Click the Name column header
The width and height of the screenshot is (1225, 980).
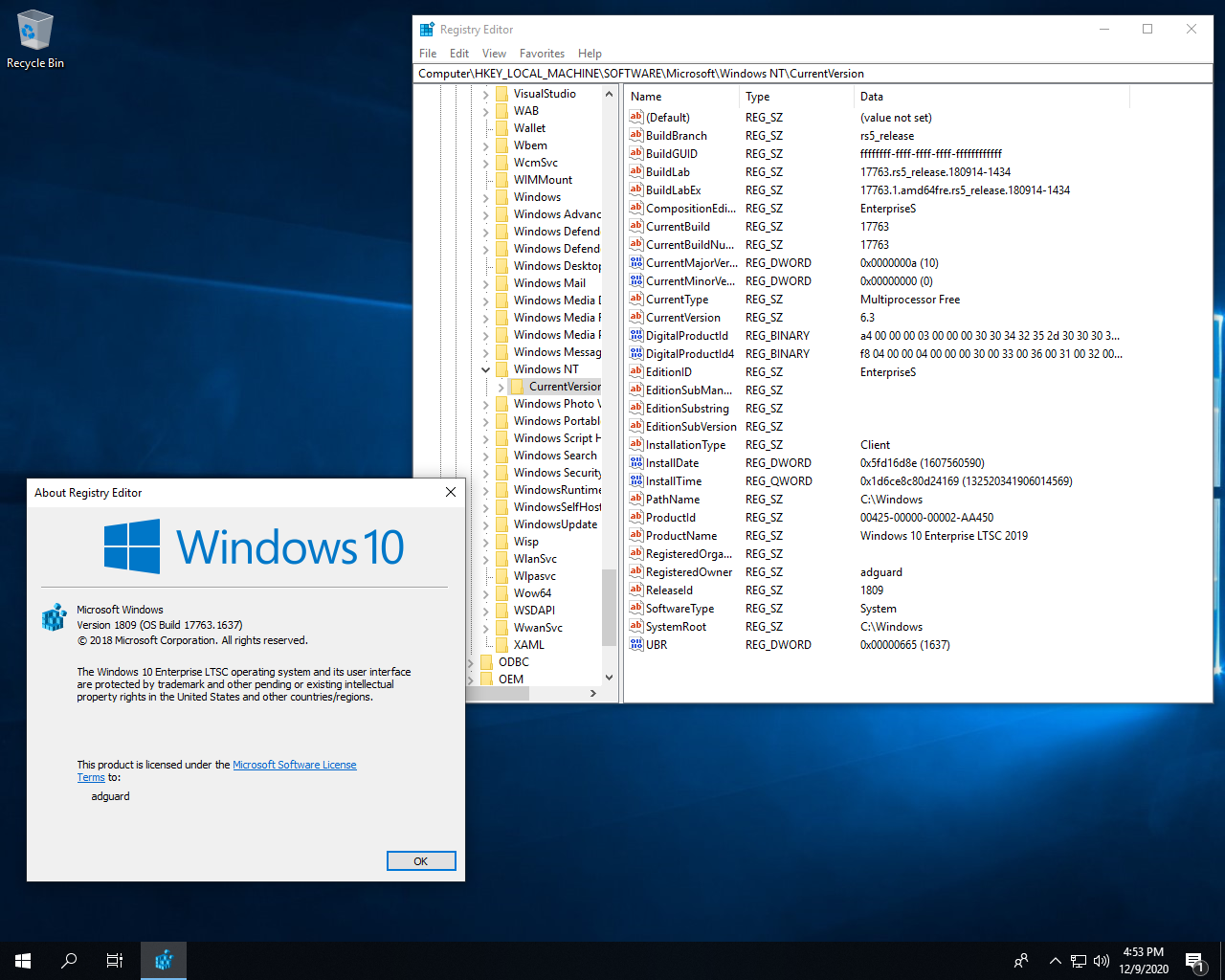(x=681, y=97)
